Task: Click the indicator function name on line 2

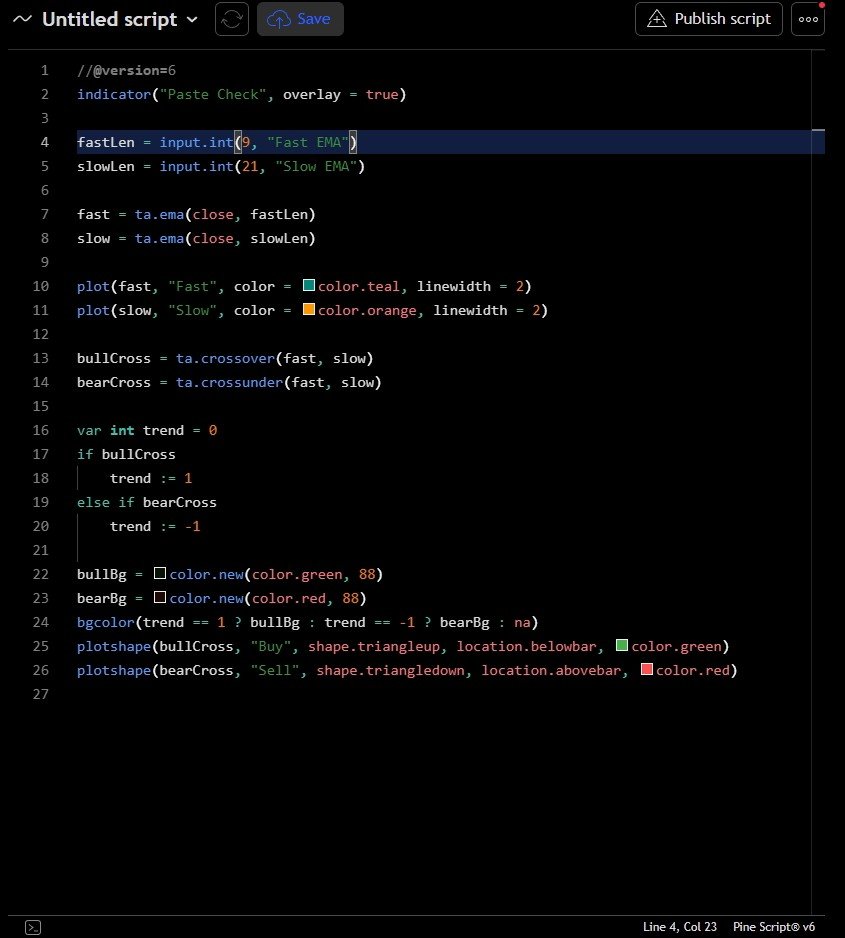Action: point(114,95)
